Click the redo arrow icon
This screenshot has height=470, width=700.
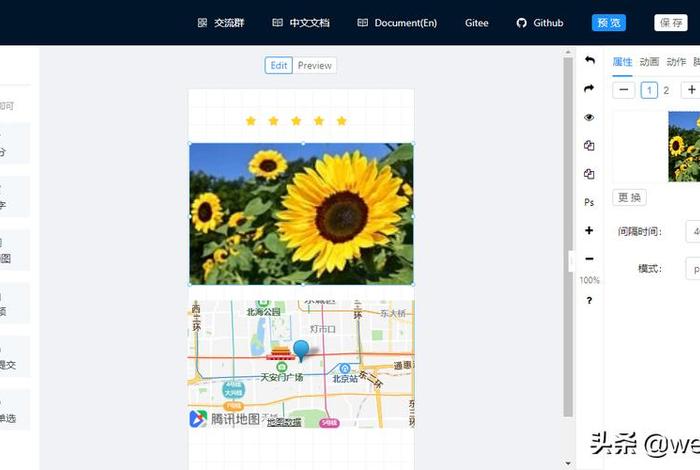pyautogui.click(x=589, y=88)
